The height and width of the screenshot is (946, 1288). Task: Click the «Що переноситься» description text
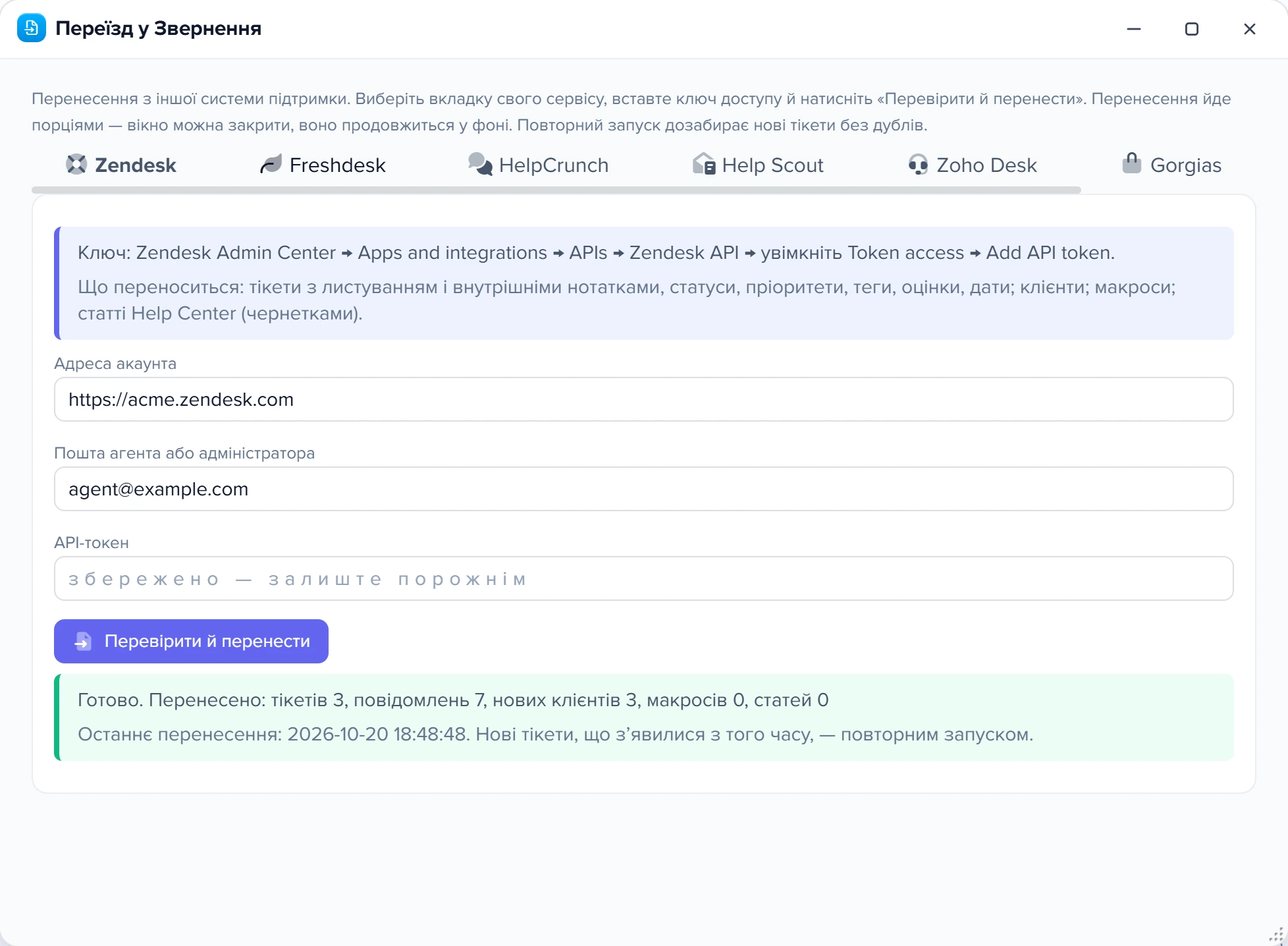pos(627,300)
